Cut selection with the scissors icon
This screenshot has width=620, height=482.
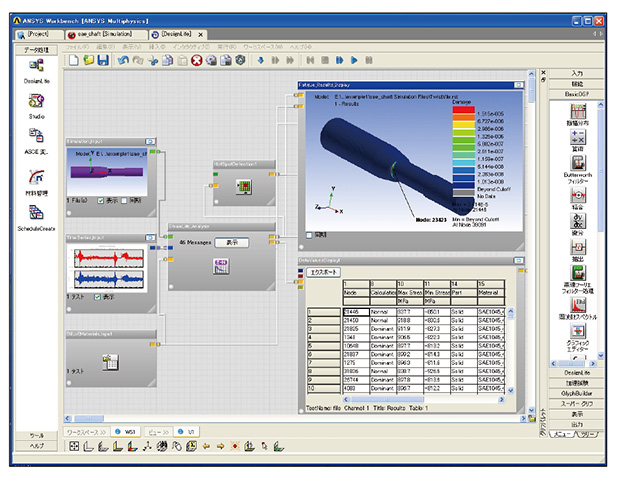click(x=153, y=60)
